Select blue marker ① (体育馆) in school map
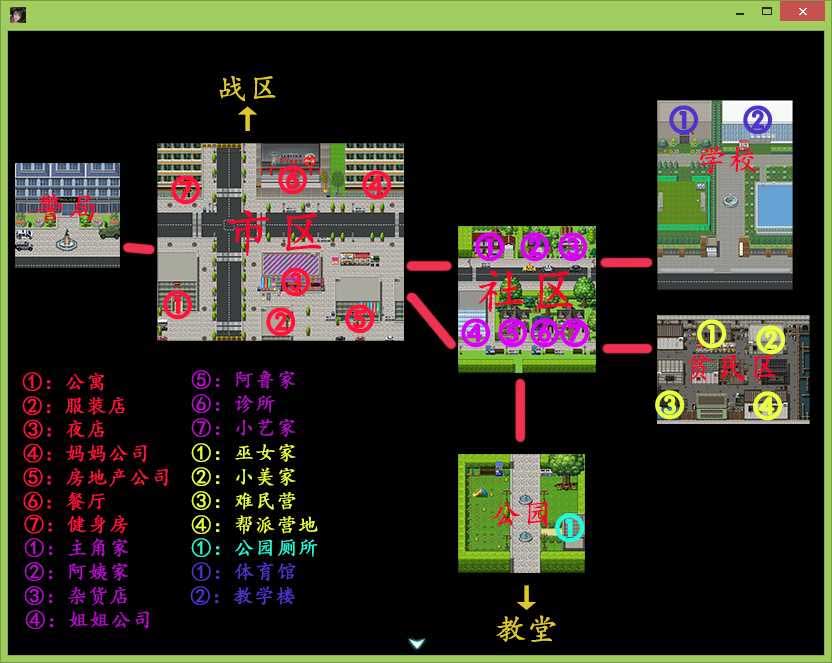The image size is (832, 663). [x=683, y=120]
